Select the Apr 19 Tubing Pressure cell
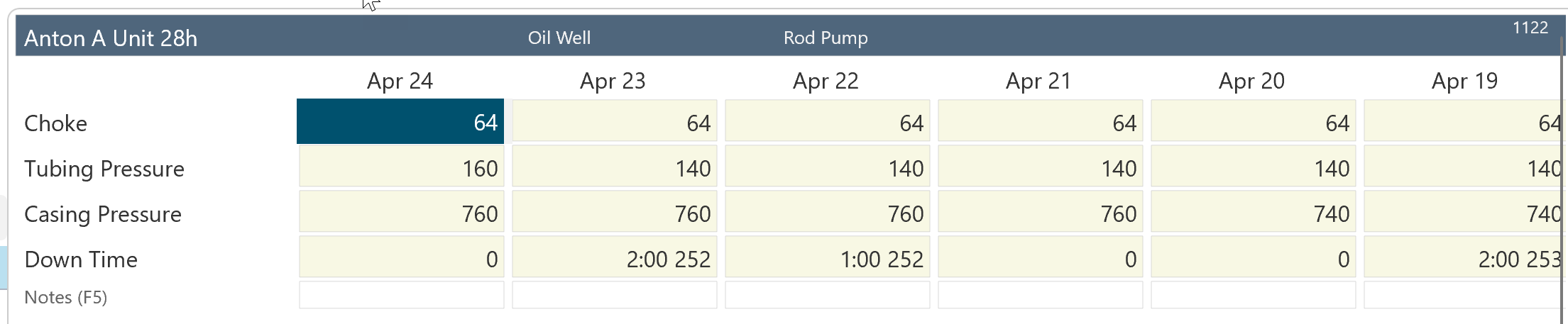Image resolution: width=1568 pixels, height=324 pixels. point(1462,168)
